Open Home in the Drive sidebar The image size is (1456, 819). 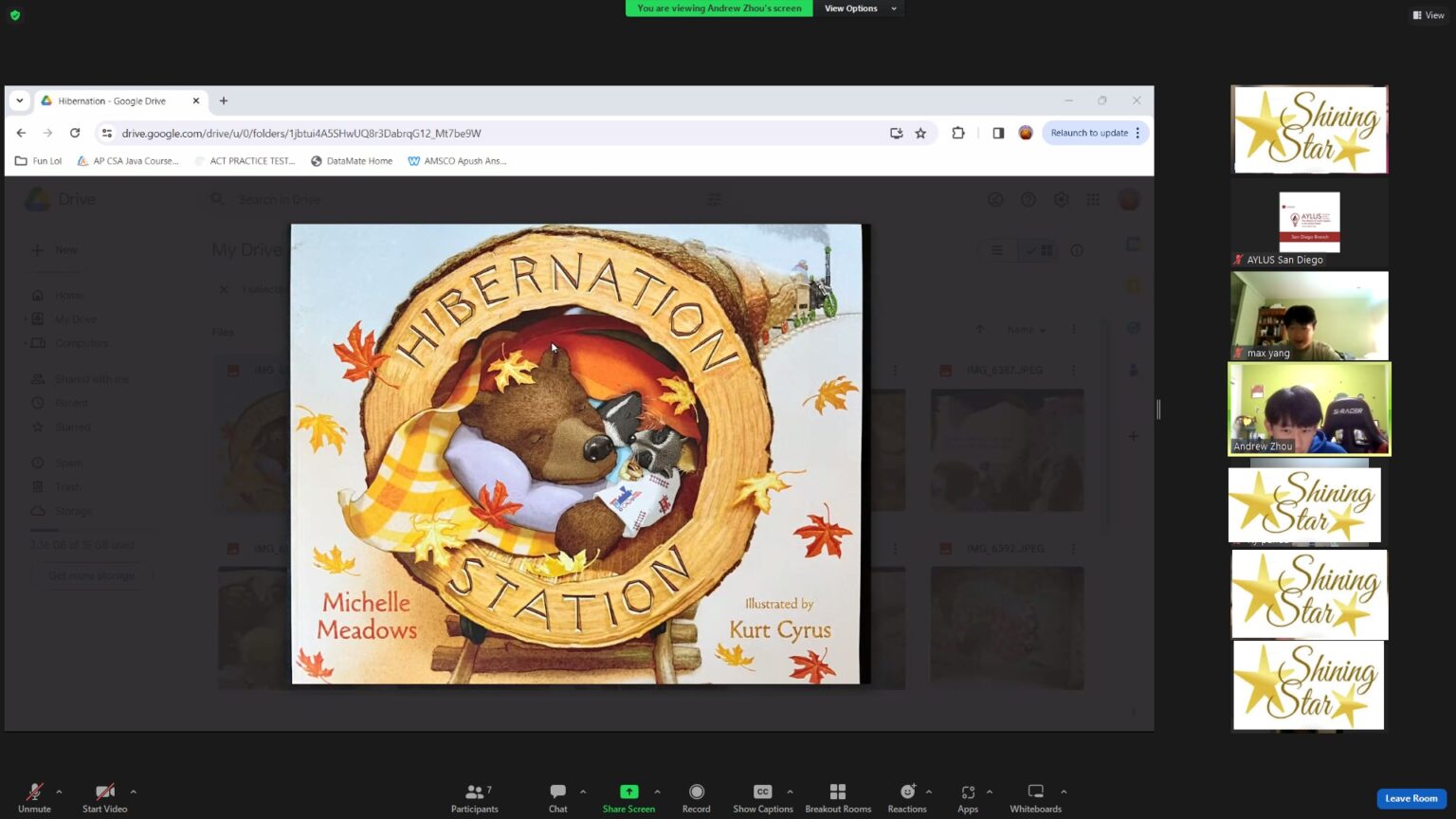click(x=57, y=296)
